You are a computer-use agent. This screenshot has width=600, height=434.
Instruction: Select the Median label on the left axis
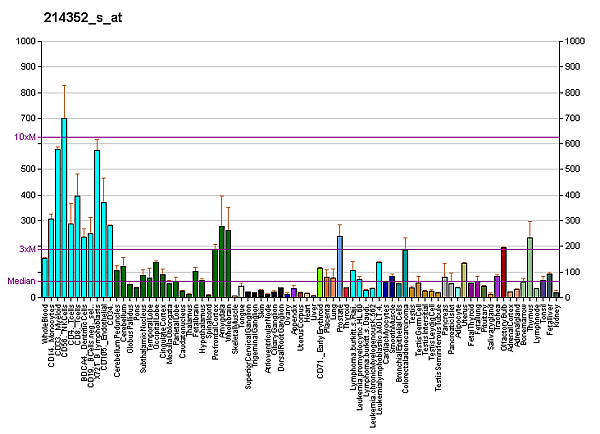pyautogui.click(x=22, y=281)
